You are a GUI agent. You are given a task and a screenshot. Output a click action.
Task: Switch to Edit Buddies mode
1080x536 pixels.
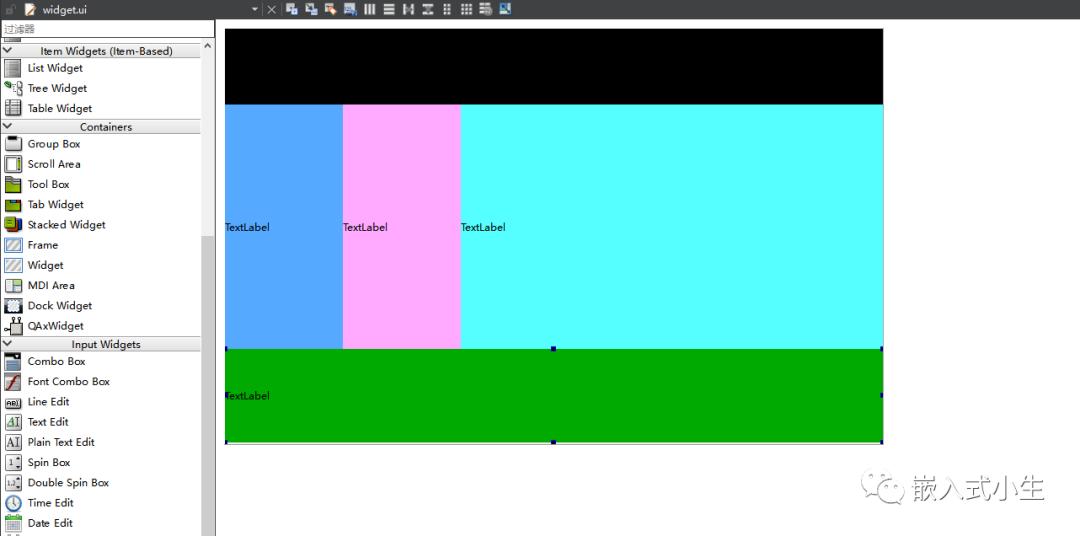click(331, 9)
